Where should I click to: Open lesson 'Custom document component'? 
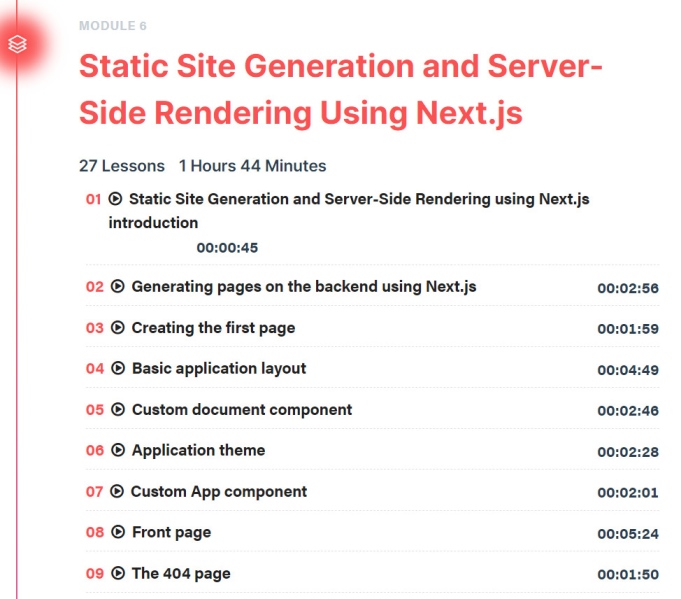point(242,410)
